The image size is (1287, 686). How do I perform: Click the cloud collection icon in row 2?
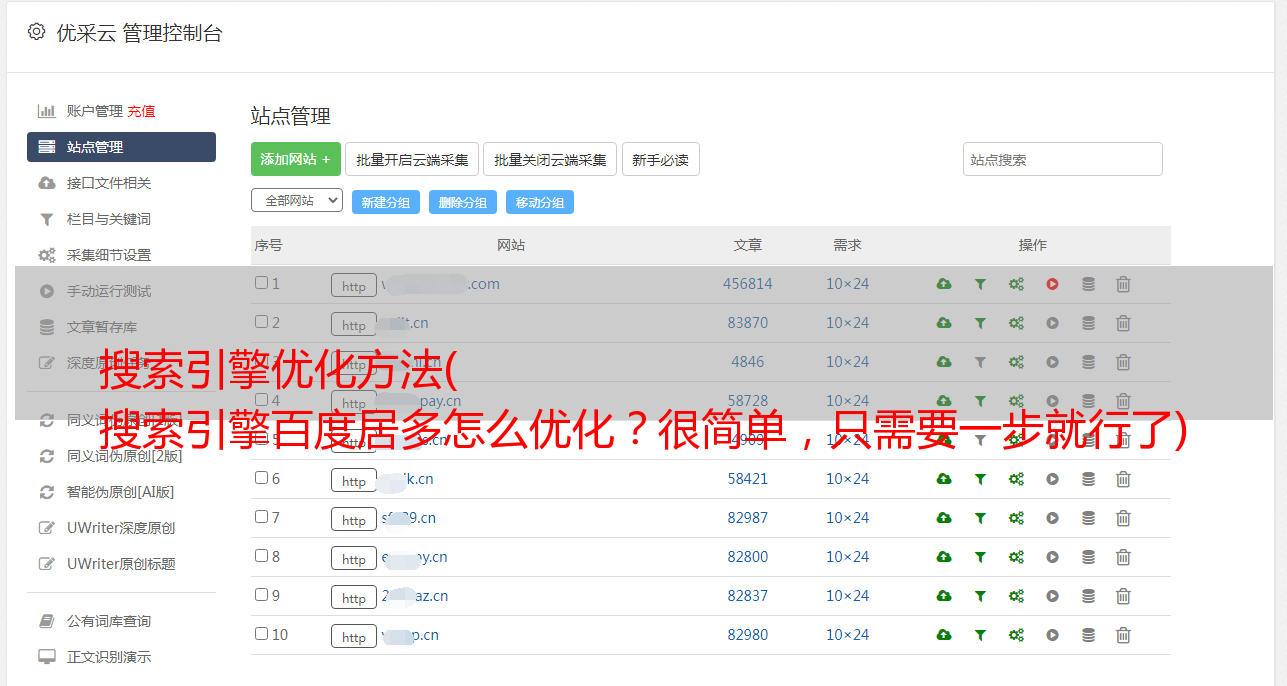(x=944, y=323)
